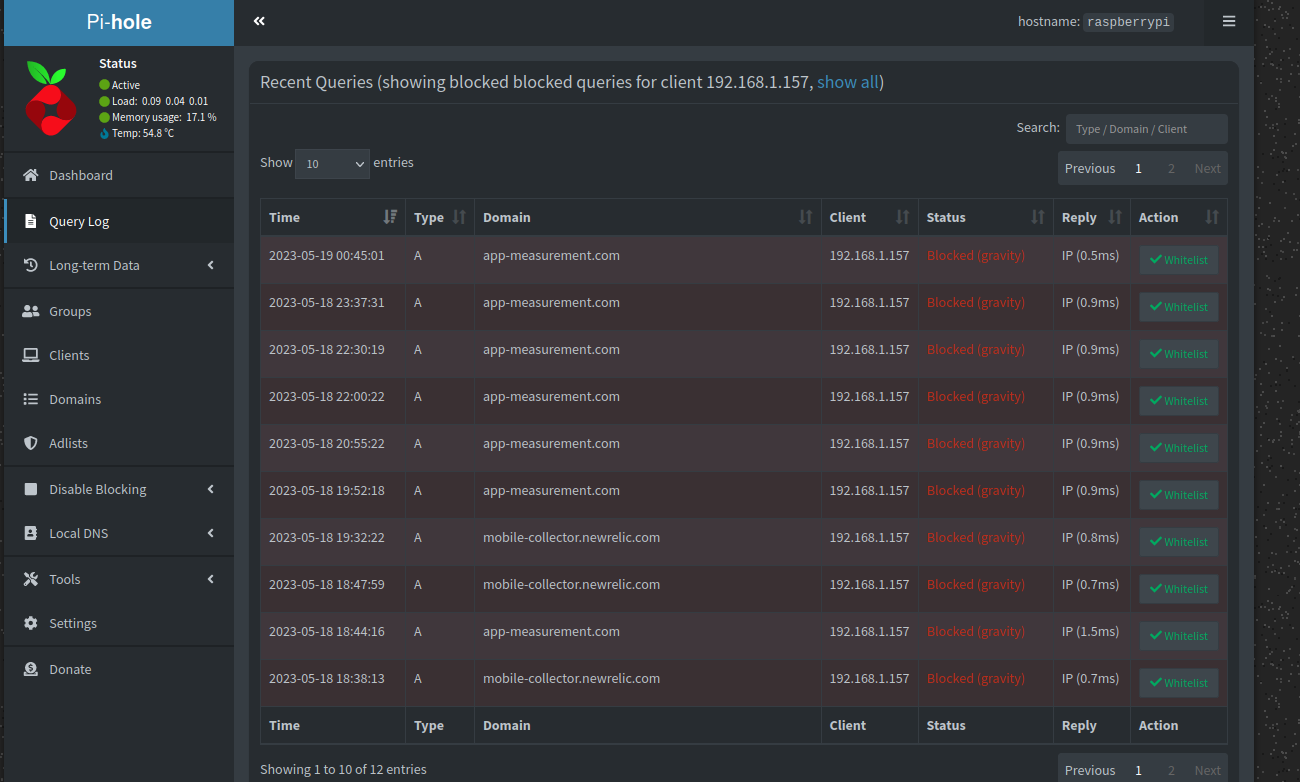This screenshot has width=1300, height=782.
Task: Click the Settings gear icon
Action: point(30,623)
